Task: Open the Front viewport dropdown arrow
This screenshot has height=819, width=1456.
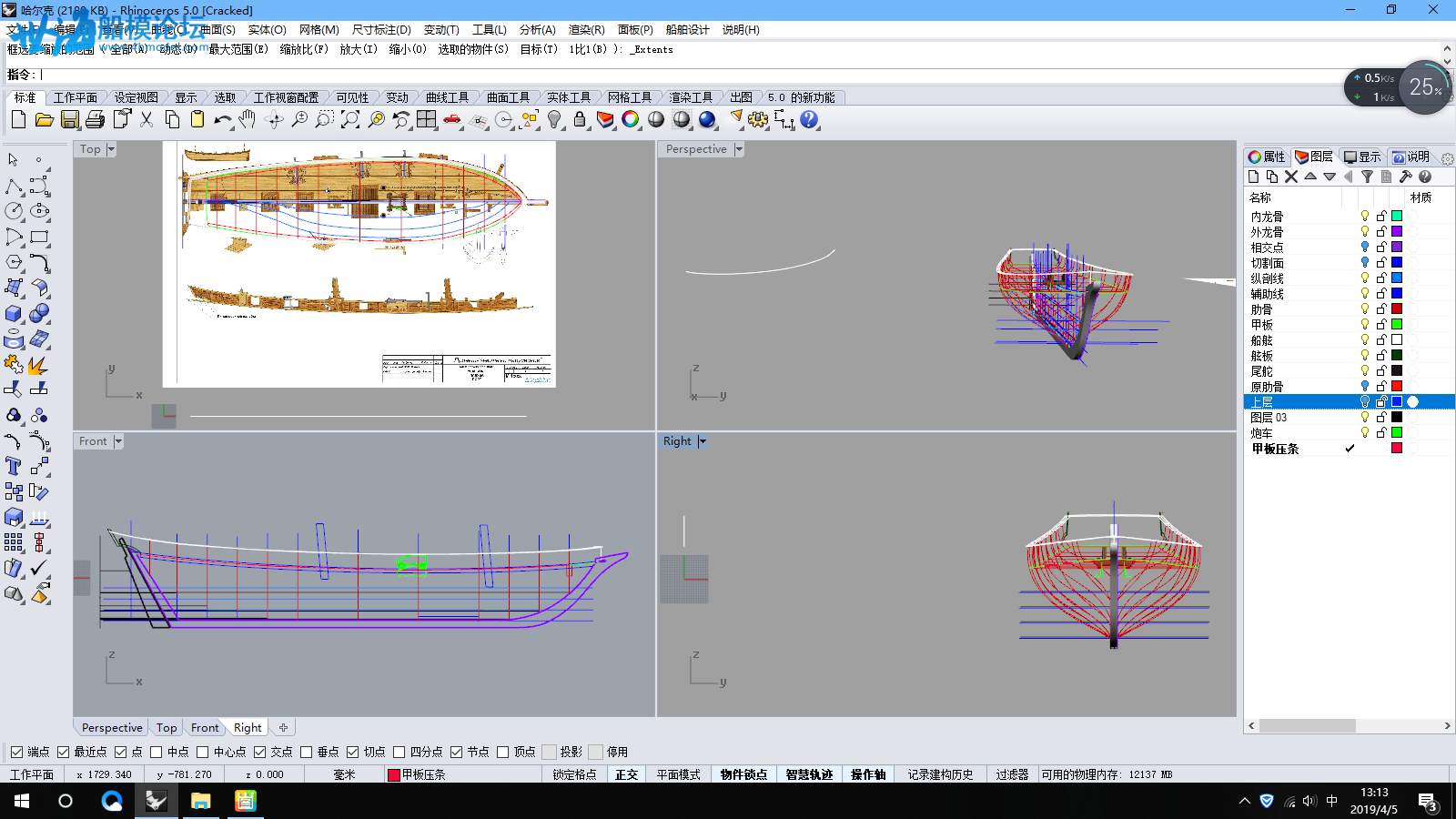Action: point(117,441)
